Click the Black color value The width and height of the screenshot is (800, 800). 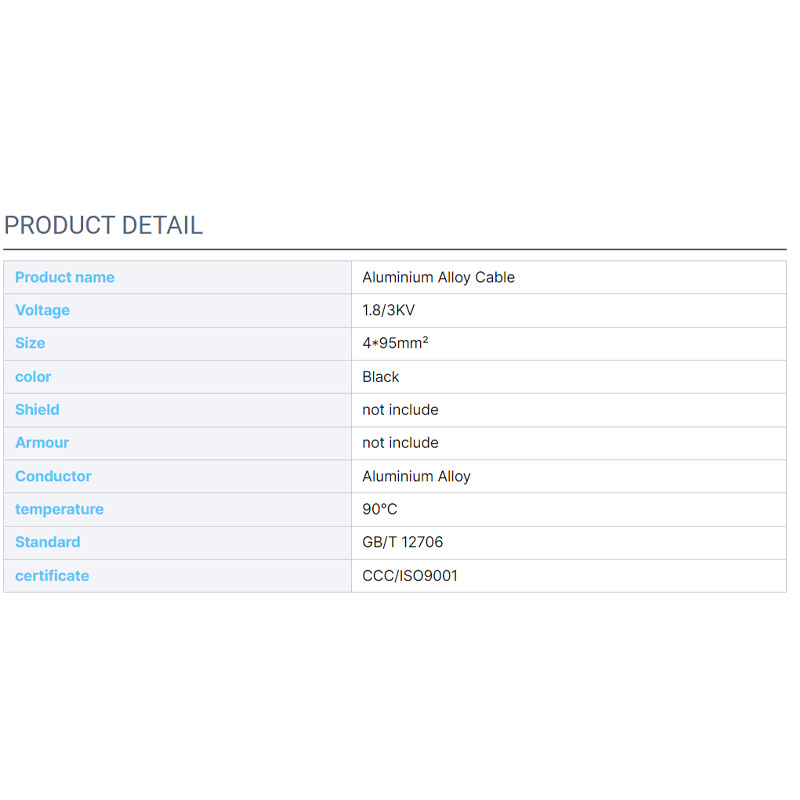[380, 377]
